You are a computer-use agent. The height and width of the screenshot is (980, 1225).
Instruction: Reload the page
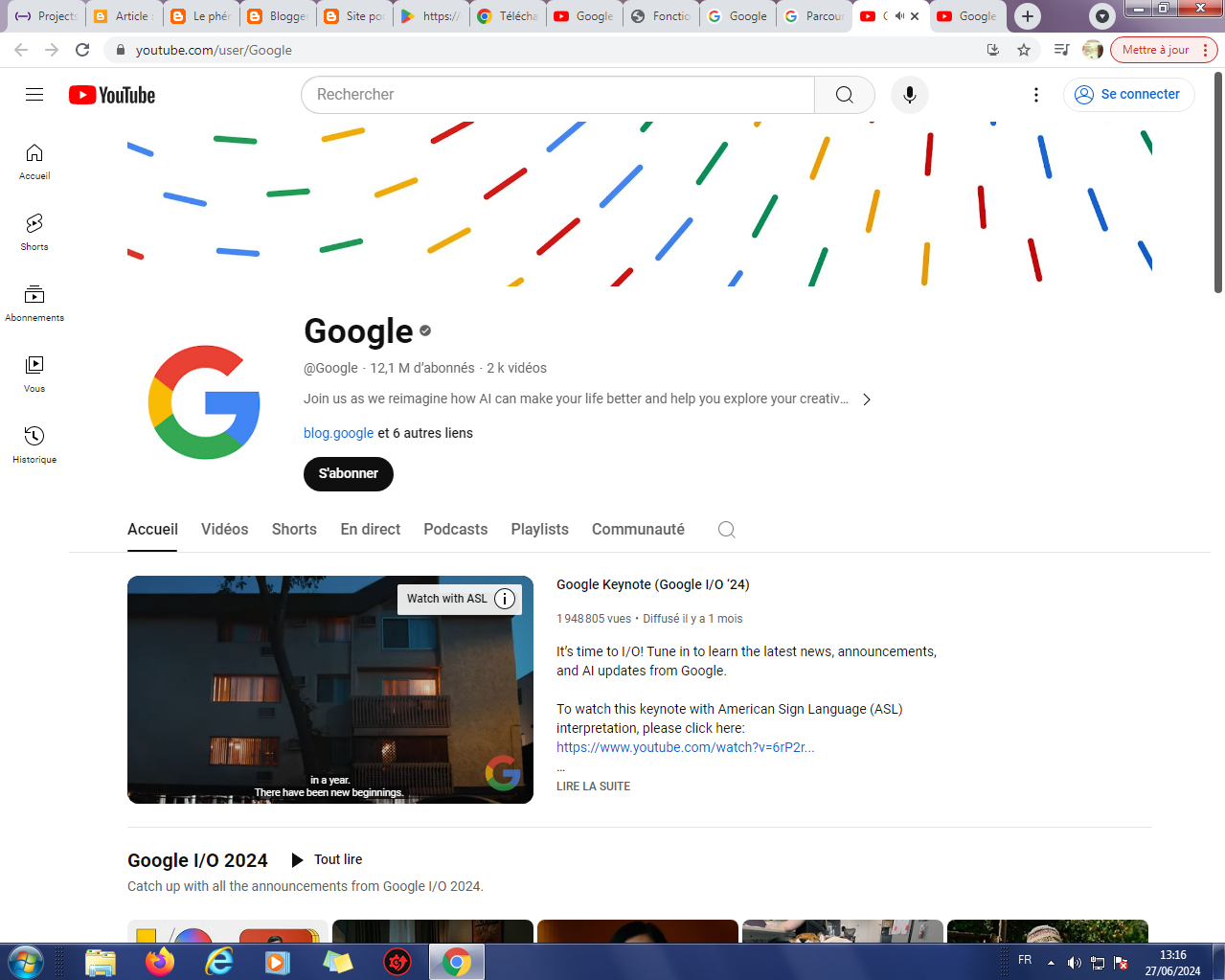pos(82,50)
